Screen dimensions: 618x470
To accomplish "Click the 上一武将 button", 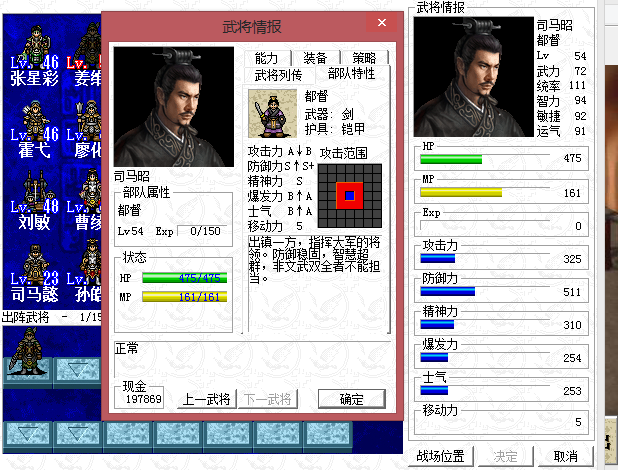I will pyautogui.click(x=207, y=399).
